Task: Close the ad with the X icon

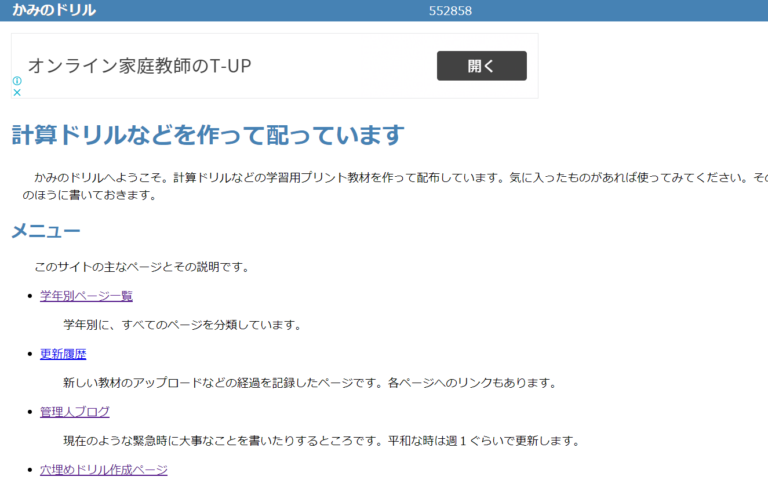Action: coord(17,92)
